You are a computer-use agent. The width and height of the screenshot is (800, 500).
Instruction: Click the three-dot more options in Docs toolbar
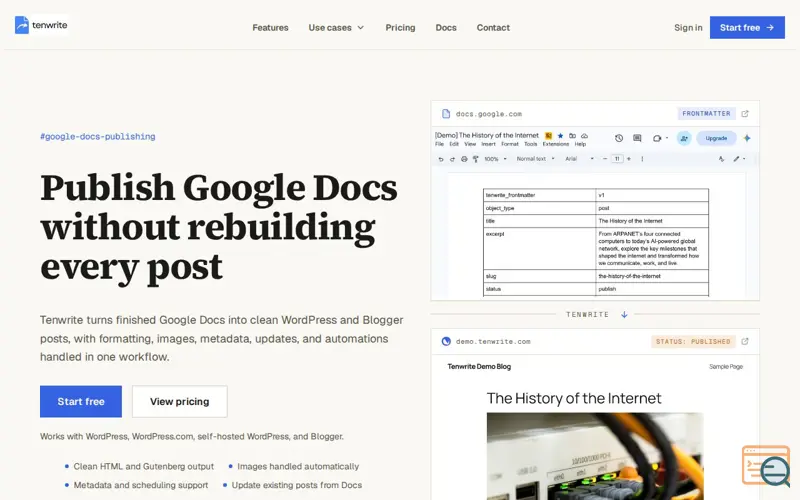click(x=642, y=159)
